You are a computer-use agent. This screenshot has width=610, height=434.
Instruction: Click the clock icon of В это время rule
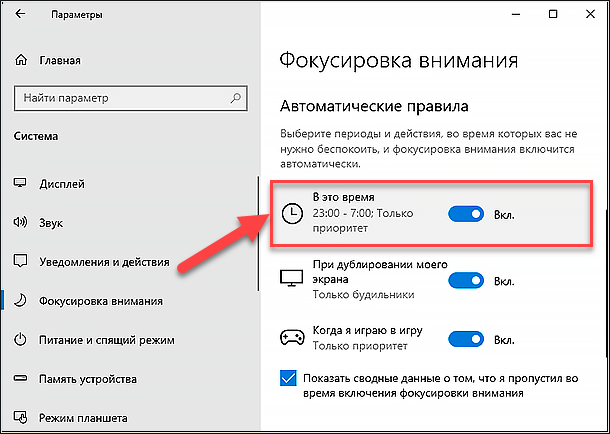pos(292,214)
